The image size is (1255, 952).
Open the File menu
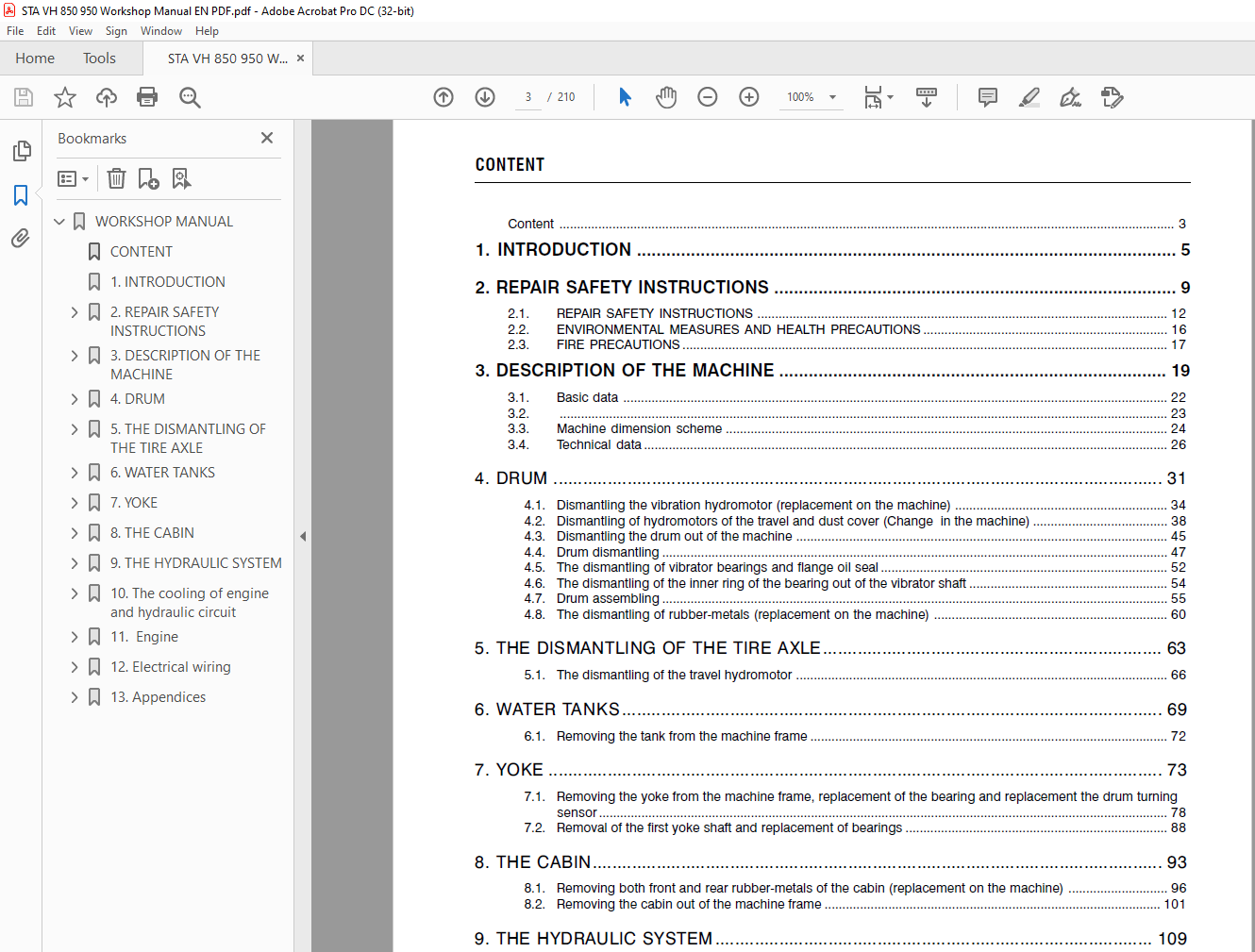pyautogui.click(x=15, y=31)
